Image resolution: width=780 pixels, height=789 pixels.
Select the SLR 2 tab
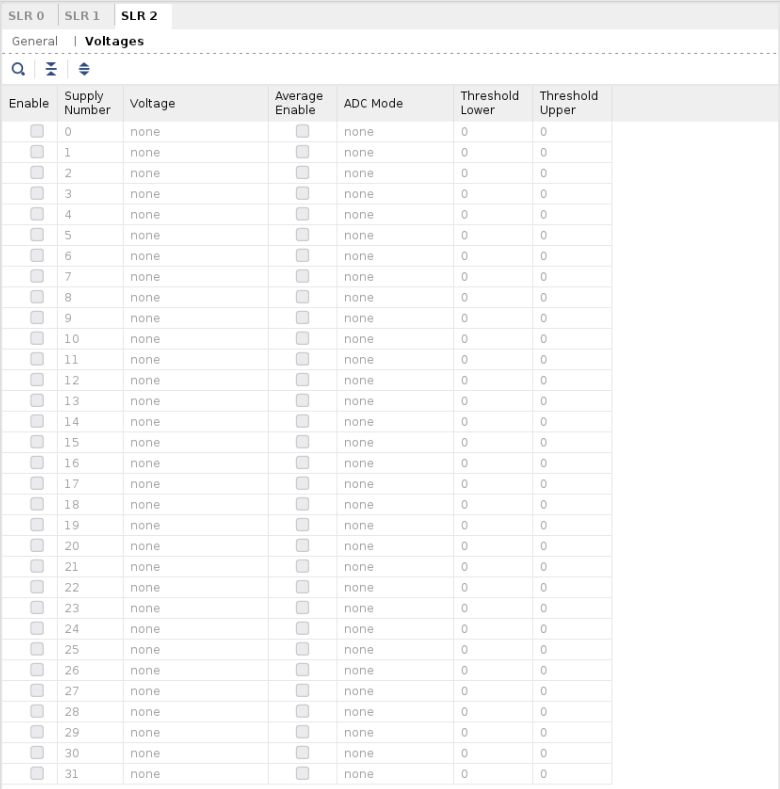click(x=139, y=16)
